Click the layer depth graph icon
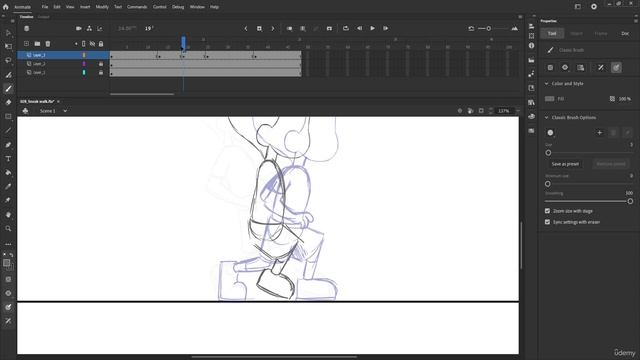This screenshot has height=360, width=640. click(x=100, y=29)
